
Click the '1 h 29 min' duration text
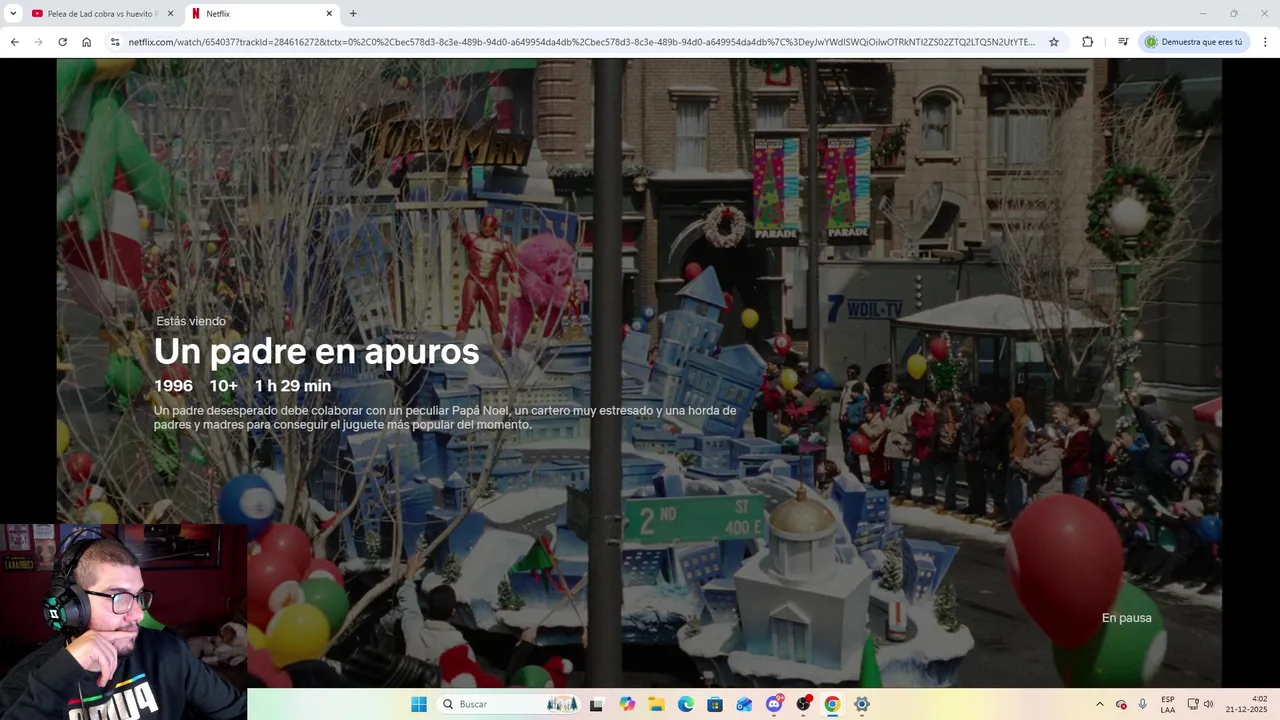292,386
